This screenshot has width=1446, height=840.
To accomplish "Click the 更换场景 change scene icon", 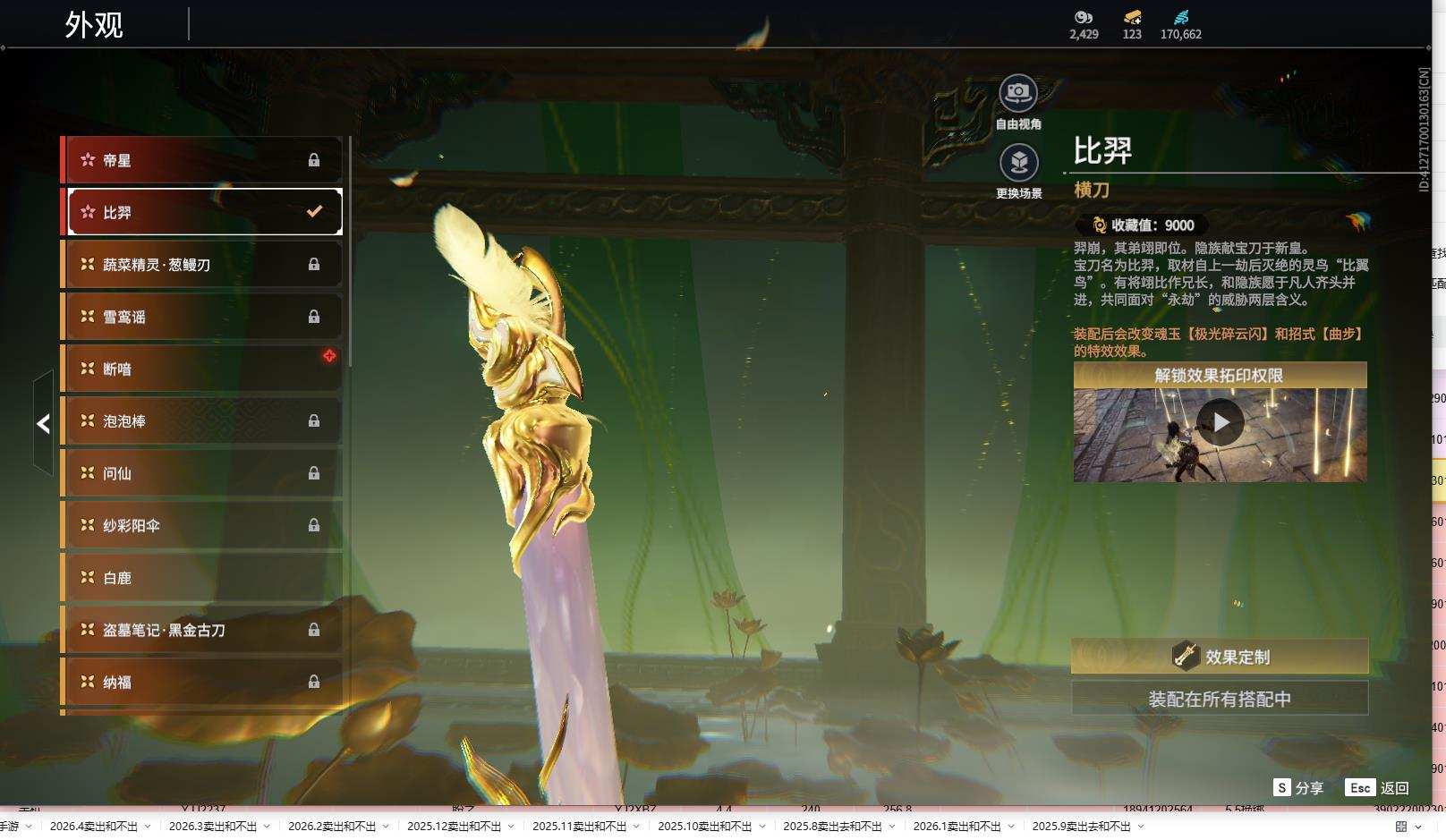I will [x=1018, y=163].
